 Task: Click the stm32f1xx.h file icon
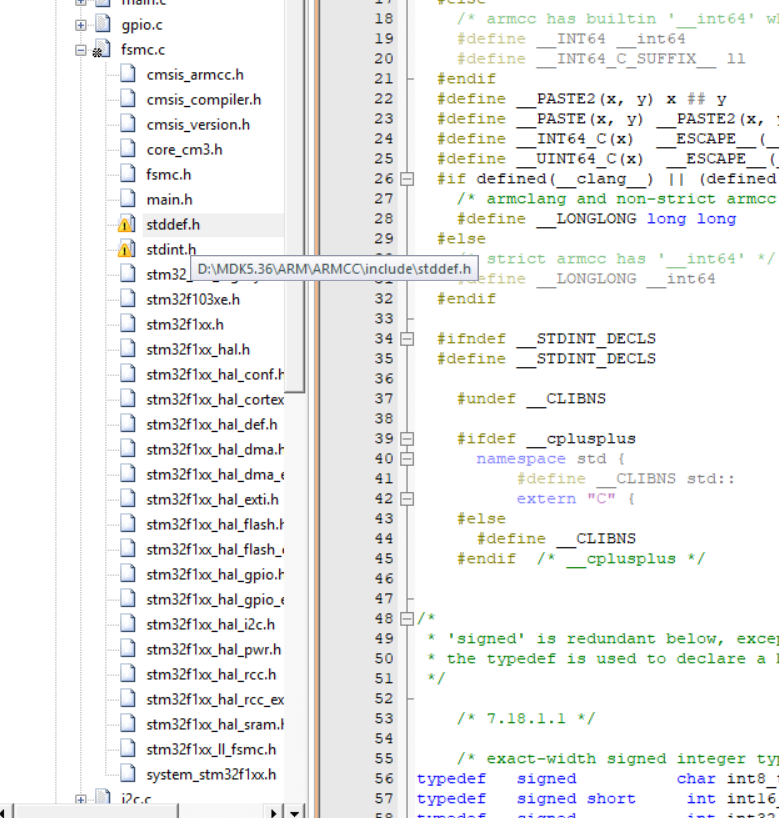pos(128,324)
